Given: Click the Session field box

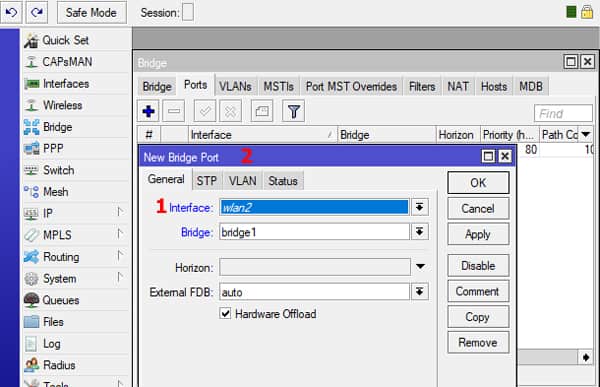Looking at the screenshot, I should pos(188,12).
